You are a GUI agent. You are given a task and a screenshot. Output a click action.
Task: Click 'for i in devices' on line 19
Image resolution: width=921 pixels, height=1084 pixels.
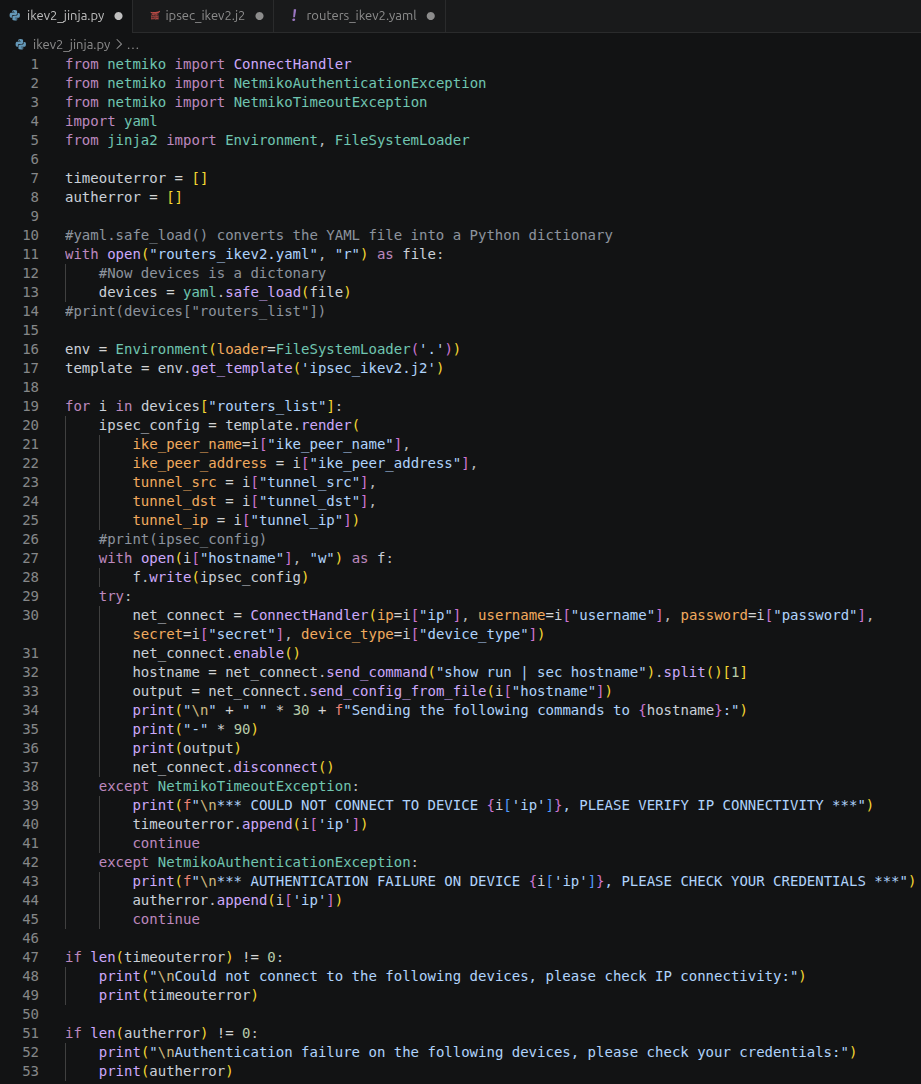click(132, 406)
